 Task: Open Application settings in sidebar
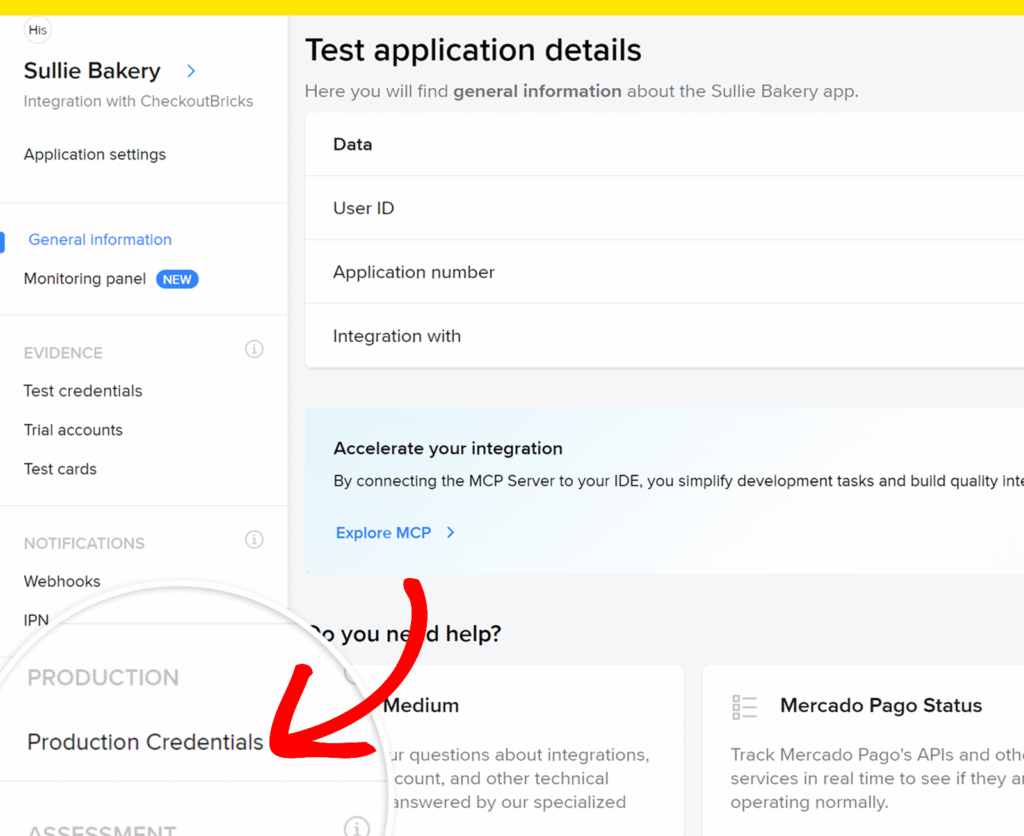pyautogui.click(x=95, y=154)
